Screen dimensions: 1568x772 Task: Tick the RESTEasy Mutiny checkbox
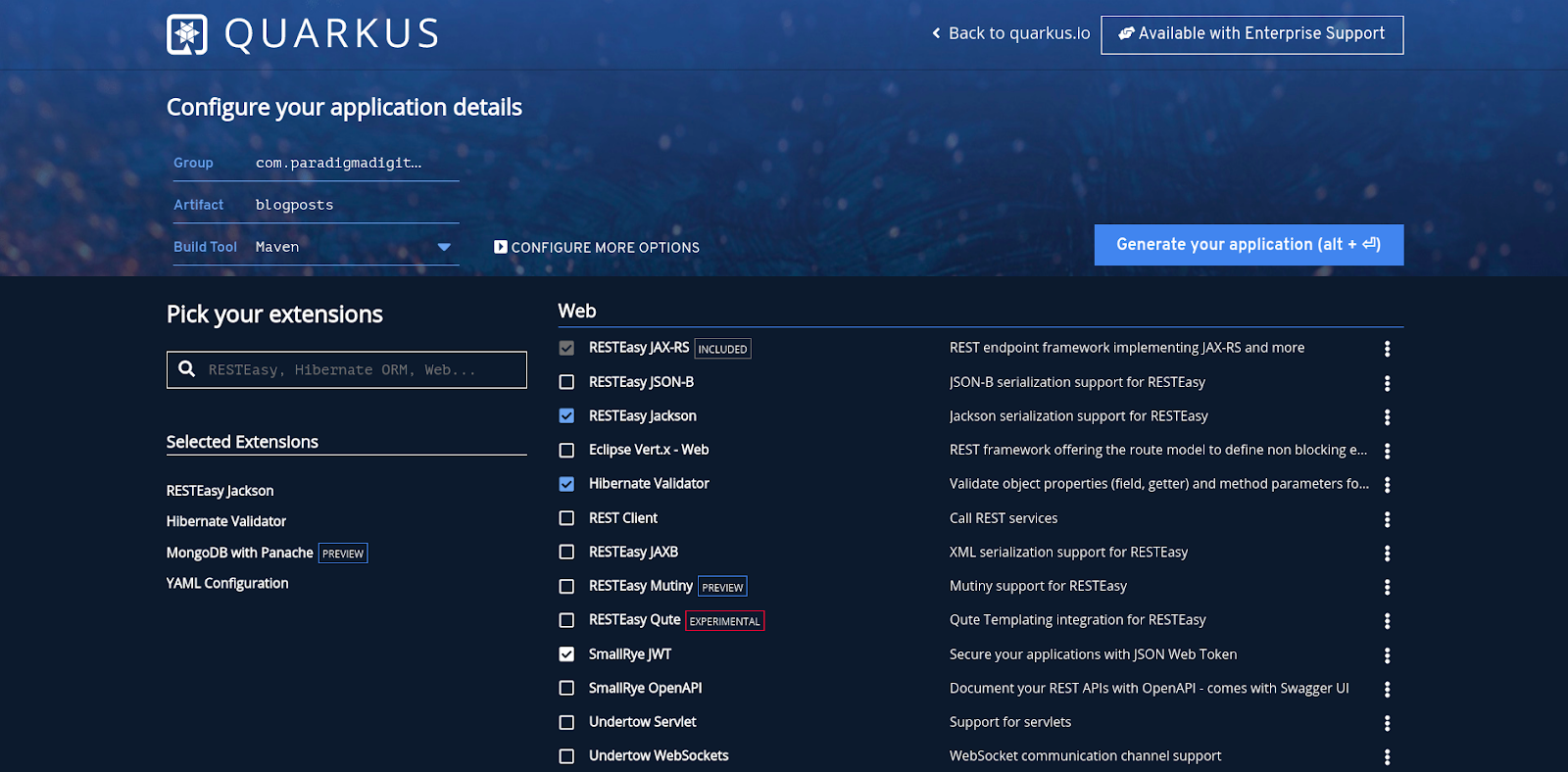coord(566,587)
